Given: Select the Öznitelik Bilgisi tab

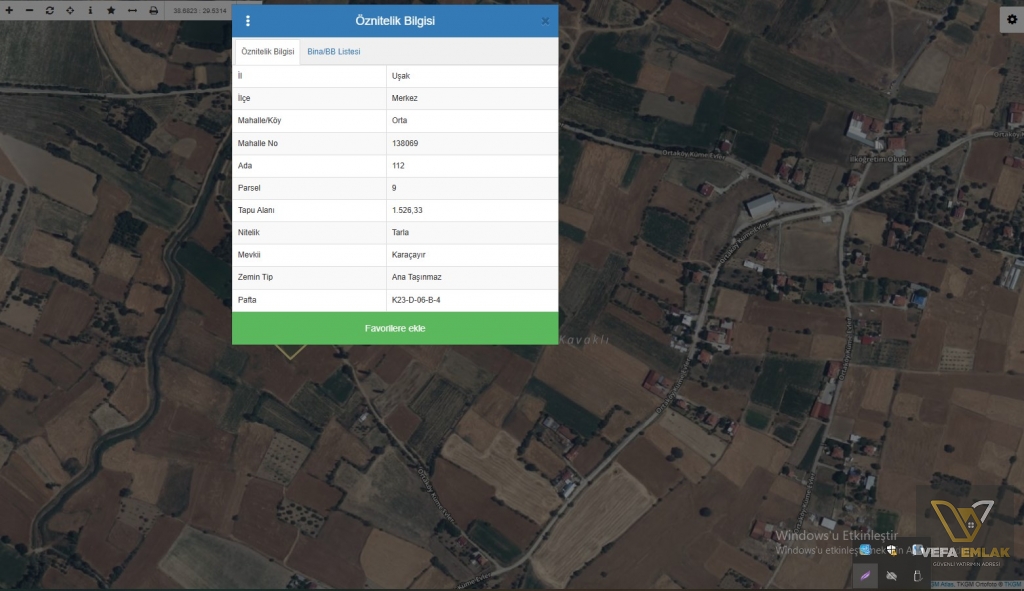Looking at the screenshot, I should [267, 51].
